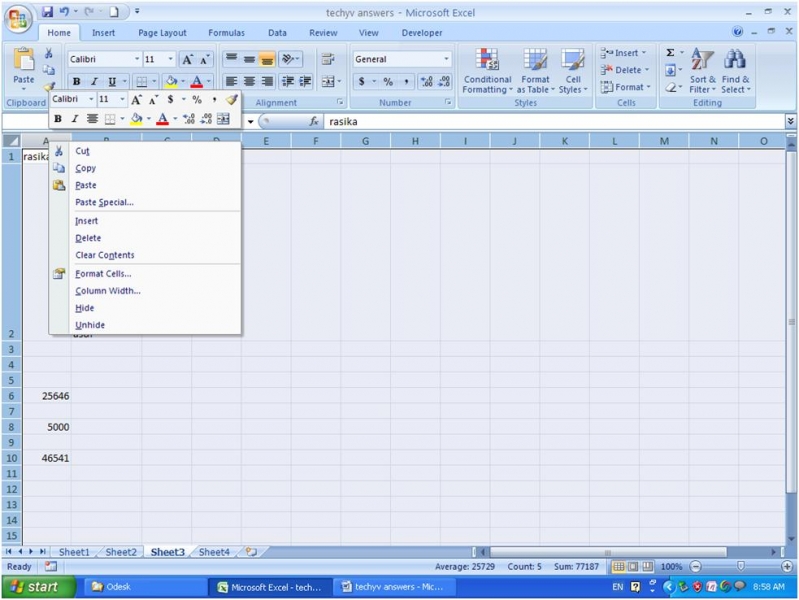Click the Format Painter brush in mini toolbar
Screen dimensions: 799x600
point(232,100)
